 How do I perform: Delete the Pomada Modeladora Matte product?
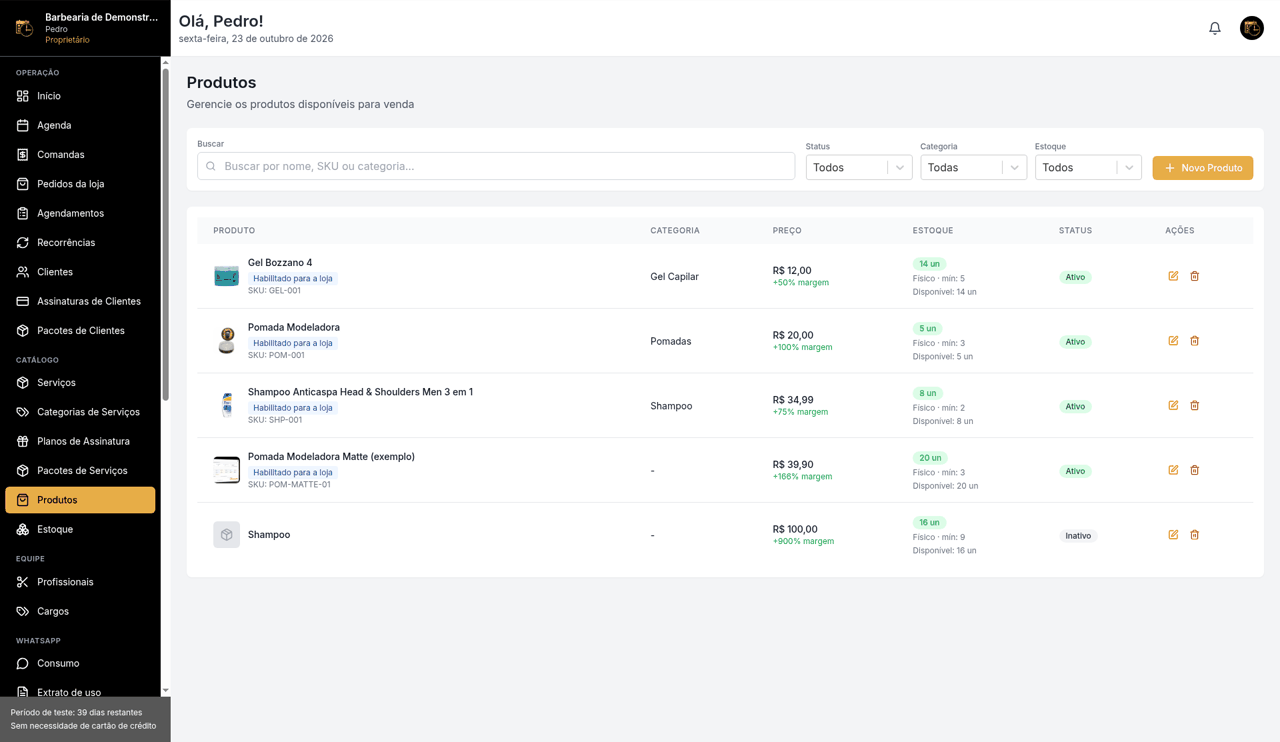1194,470
